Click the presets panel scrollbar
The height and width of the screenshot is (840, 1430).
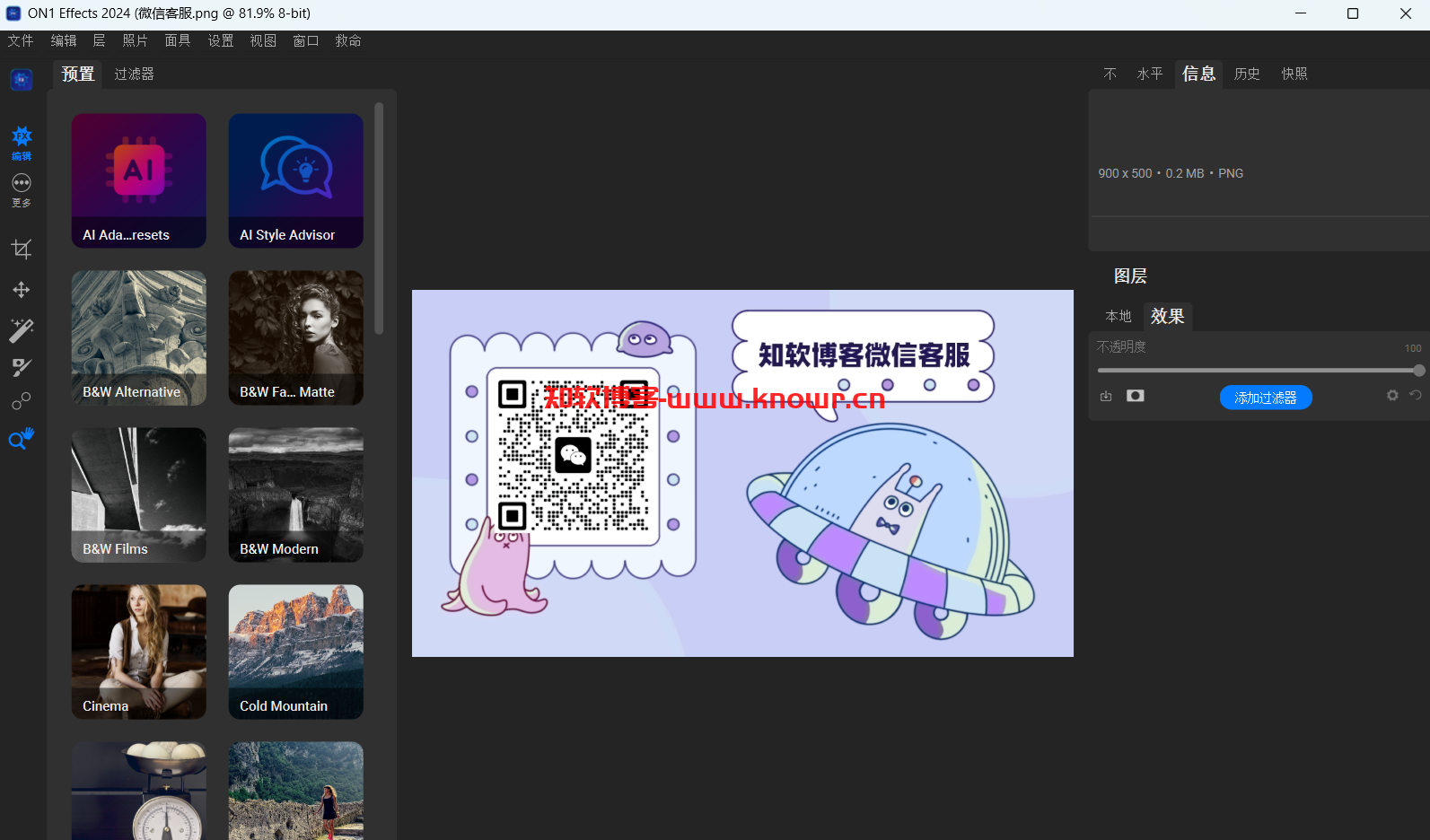click(379, 218)
